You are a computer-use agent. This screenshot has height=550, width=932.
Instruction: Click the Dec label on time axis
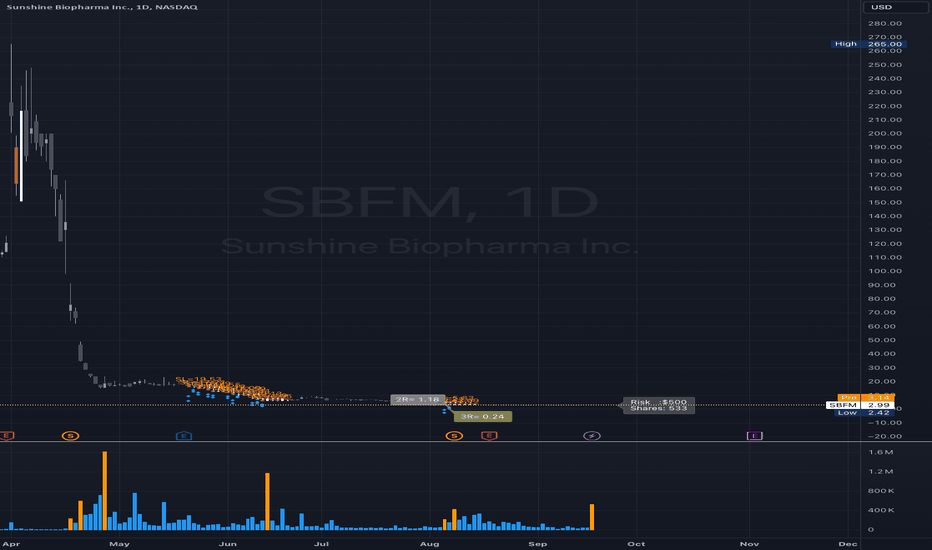848,544
